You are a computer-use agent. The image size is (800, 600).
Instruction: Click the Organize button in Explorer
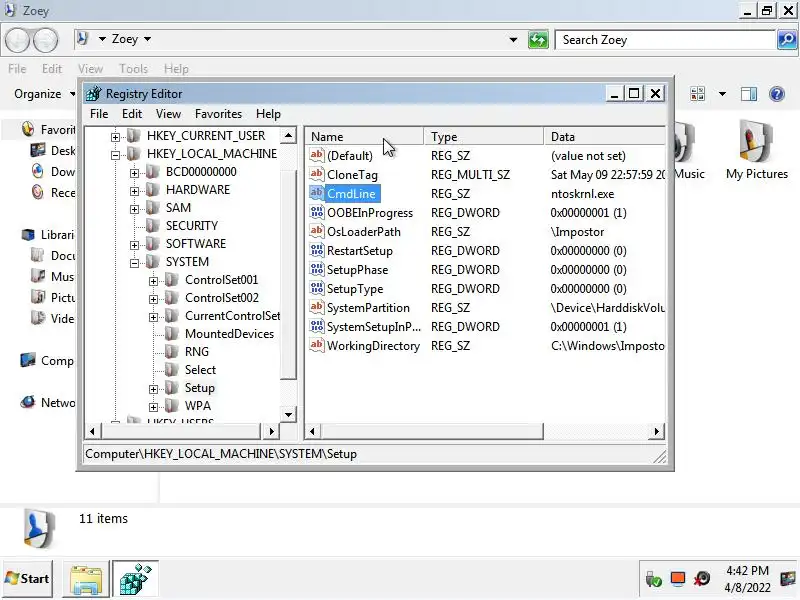(44, 94)
